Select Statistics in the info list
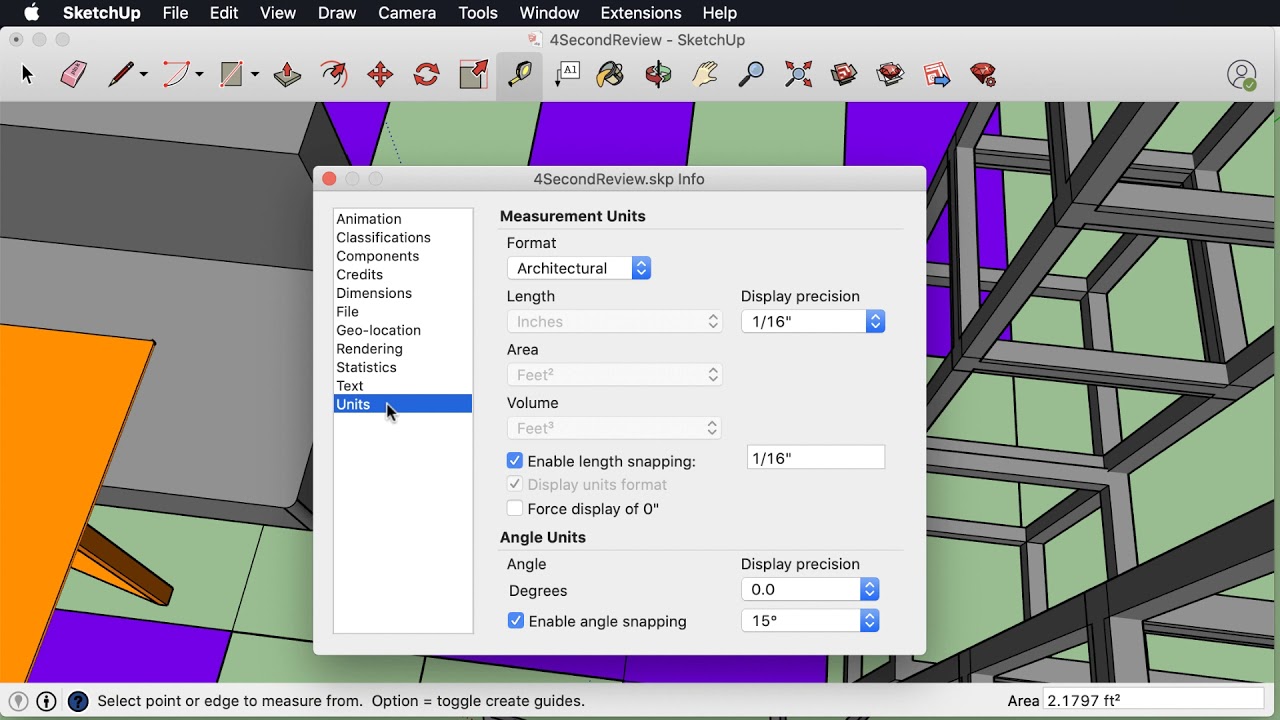The width and height of the screenshot is (1280, 720). (x=402, y=367)
